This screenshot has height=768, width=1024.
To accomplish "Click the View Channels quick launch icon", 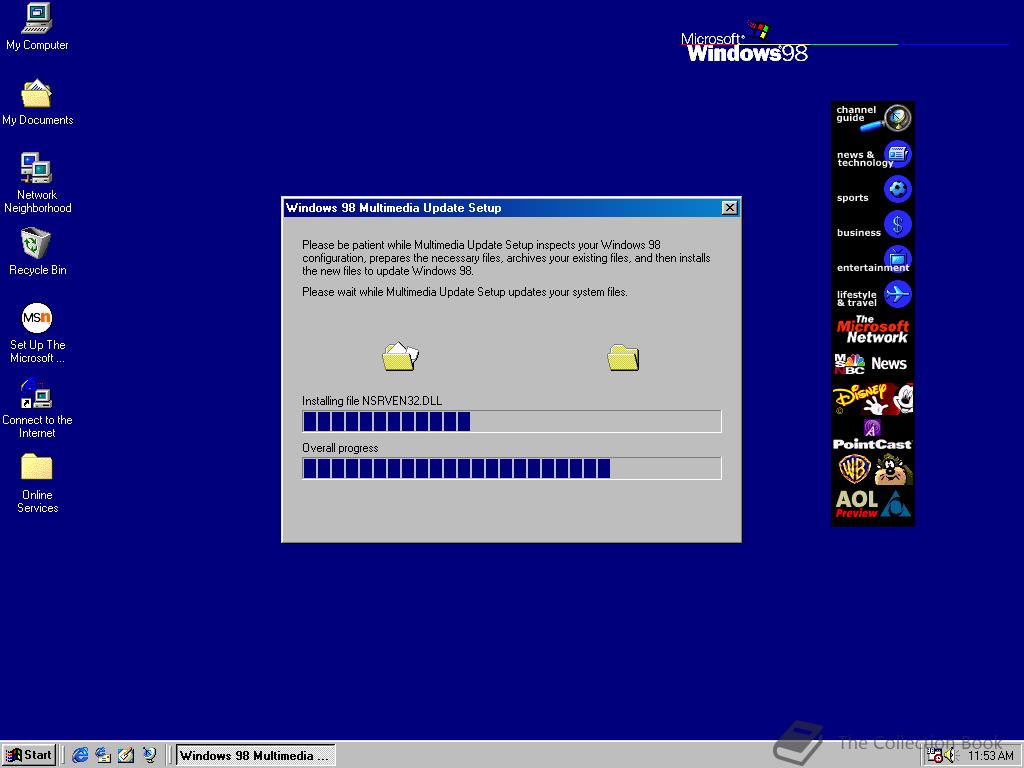I will [150, 756].
